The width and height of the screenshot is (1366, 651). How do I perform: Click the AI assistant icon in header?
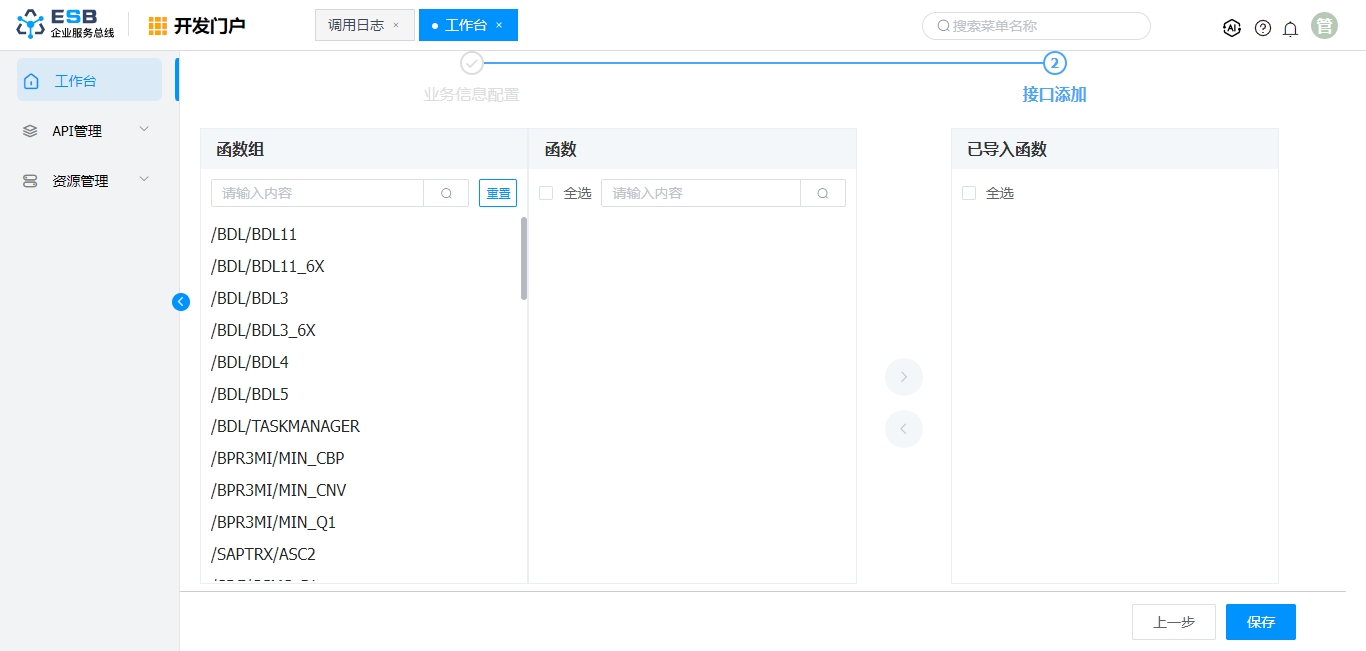[x=1232, y=28]
